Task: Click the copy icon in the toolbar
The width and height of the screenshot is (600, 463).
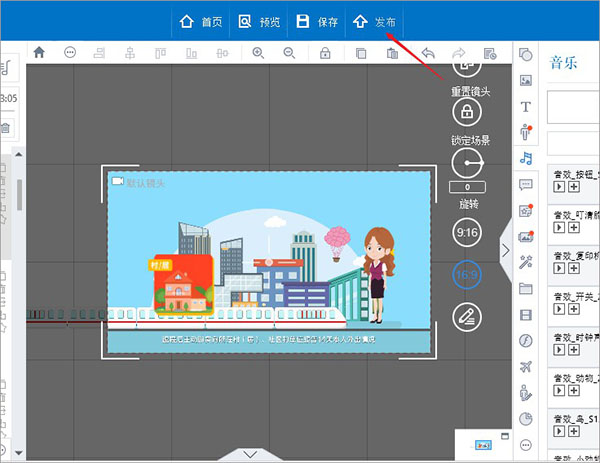Action: click(x=361, y=53)
